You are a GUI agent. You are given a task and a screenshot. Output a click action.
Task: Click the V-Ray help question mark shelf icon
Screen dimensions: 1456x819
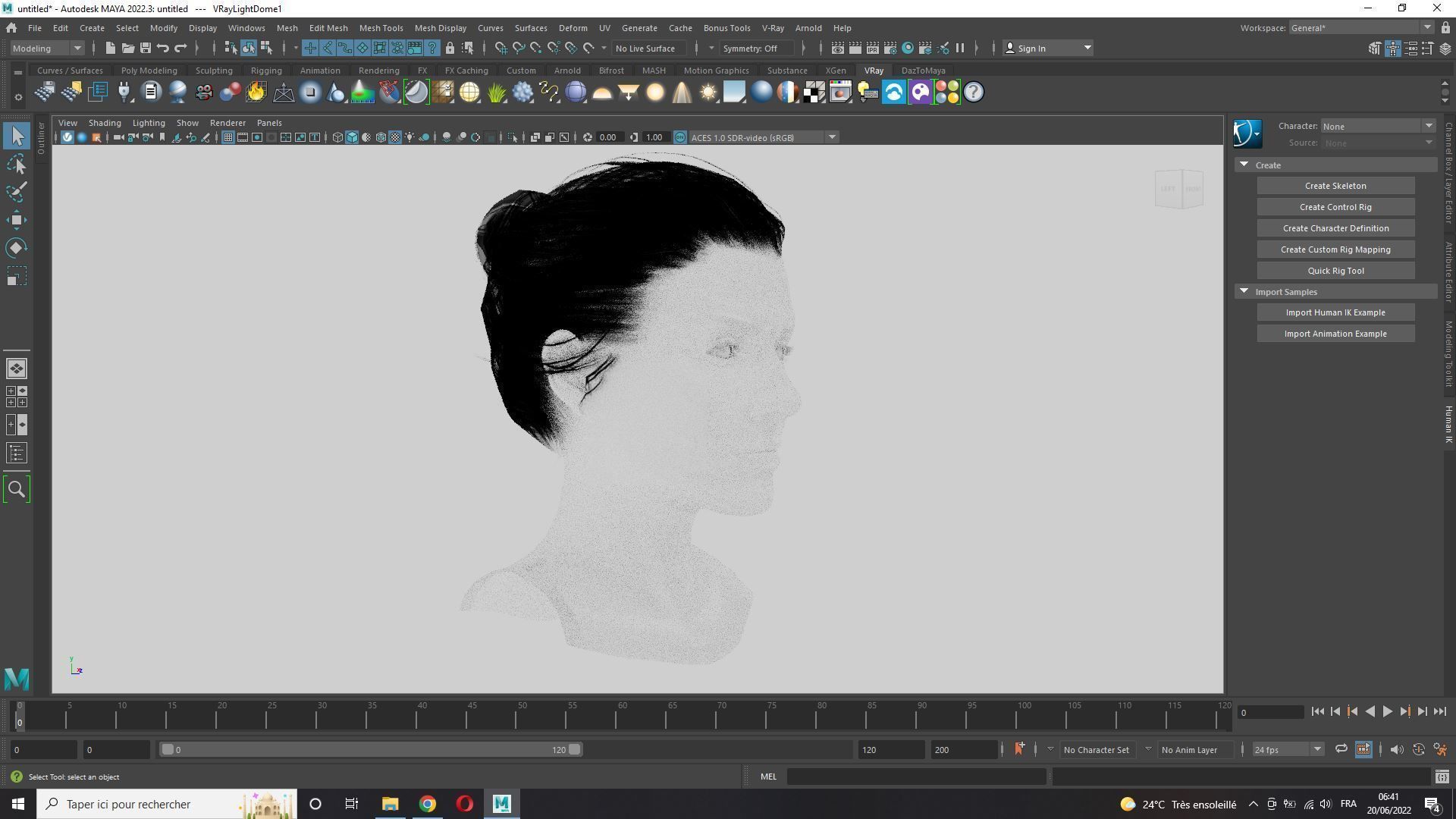974,93
